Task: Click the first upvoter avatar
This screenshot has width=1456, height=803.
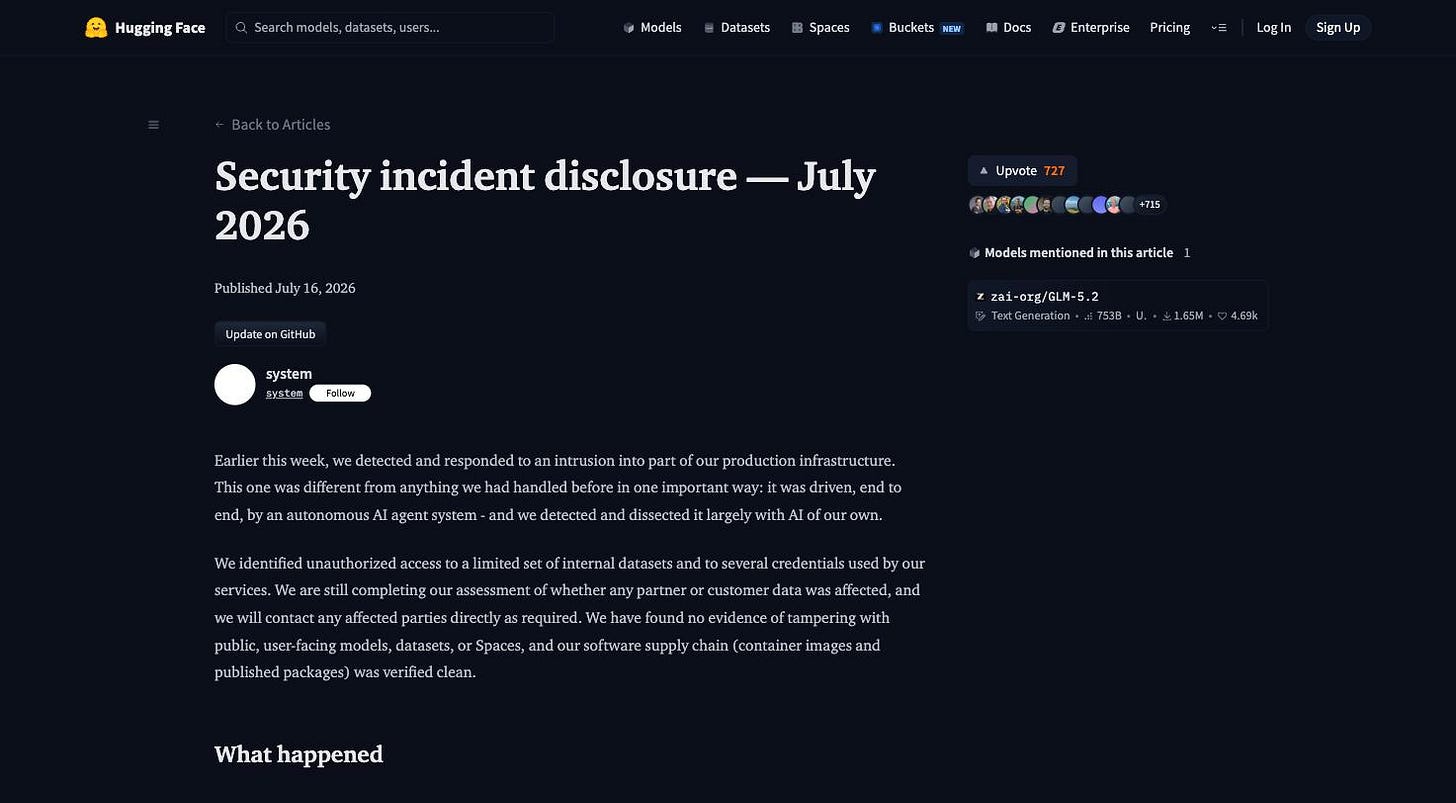Action: [x=977, y=205]
